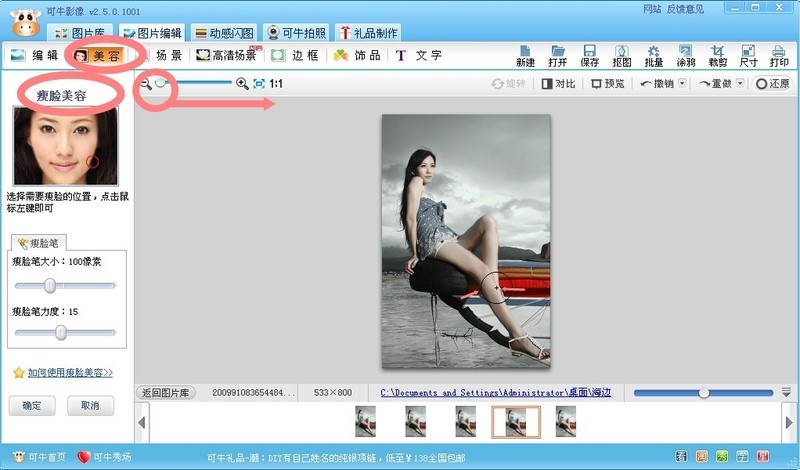Screen dimensions: 800x470
Task: Select the 涂鸦 doodle tool
Action: pos(686,56)
